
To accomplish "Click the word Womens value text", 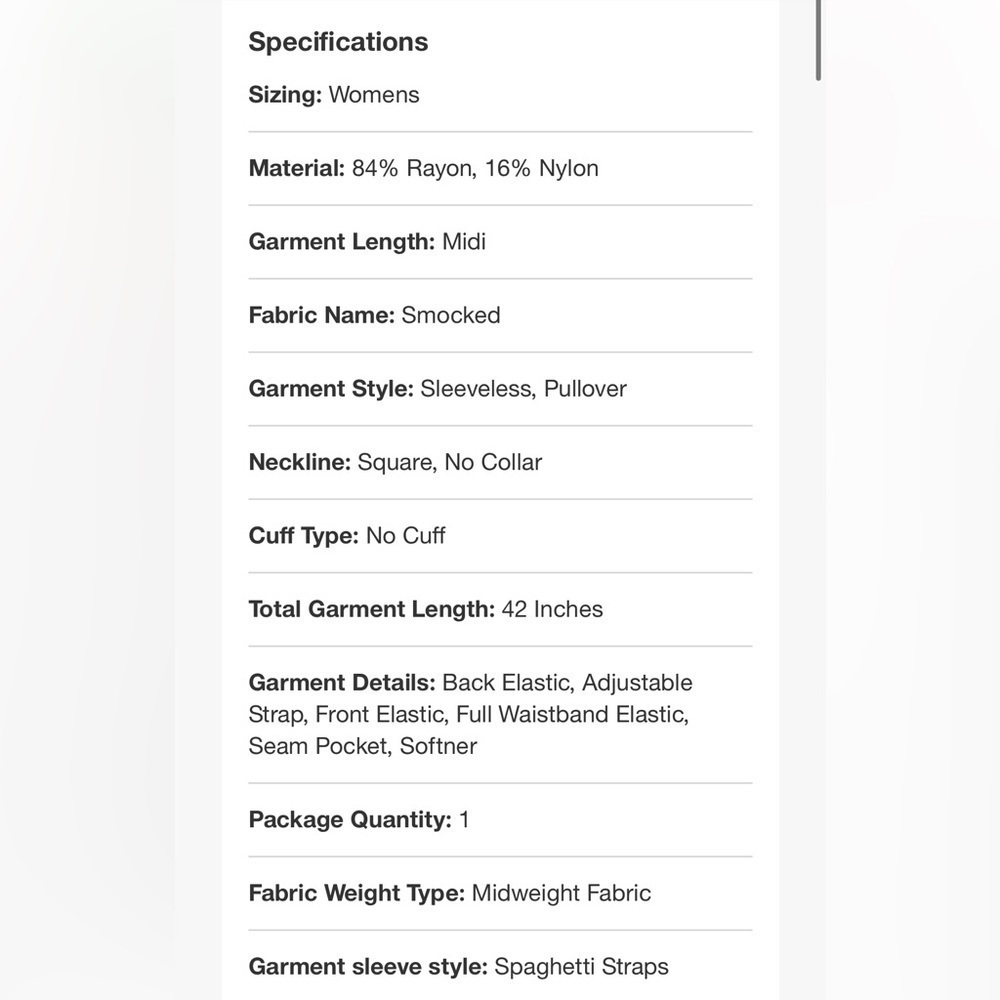I will coord(374,95).
